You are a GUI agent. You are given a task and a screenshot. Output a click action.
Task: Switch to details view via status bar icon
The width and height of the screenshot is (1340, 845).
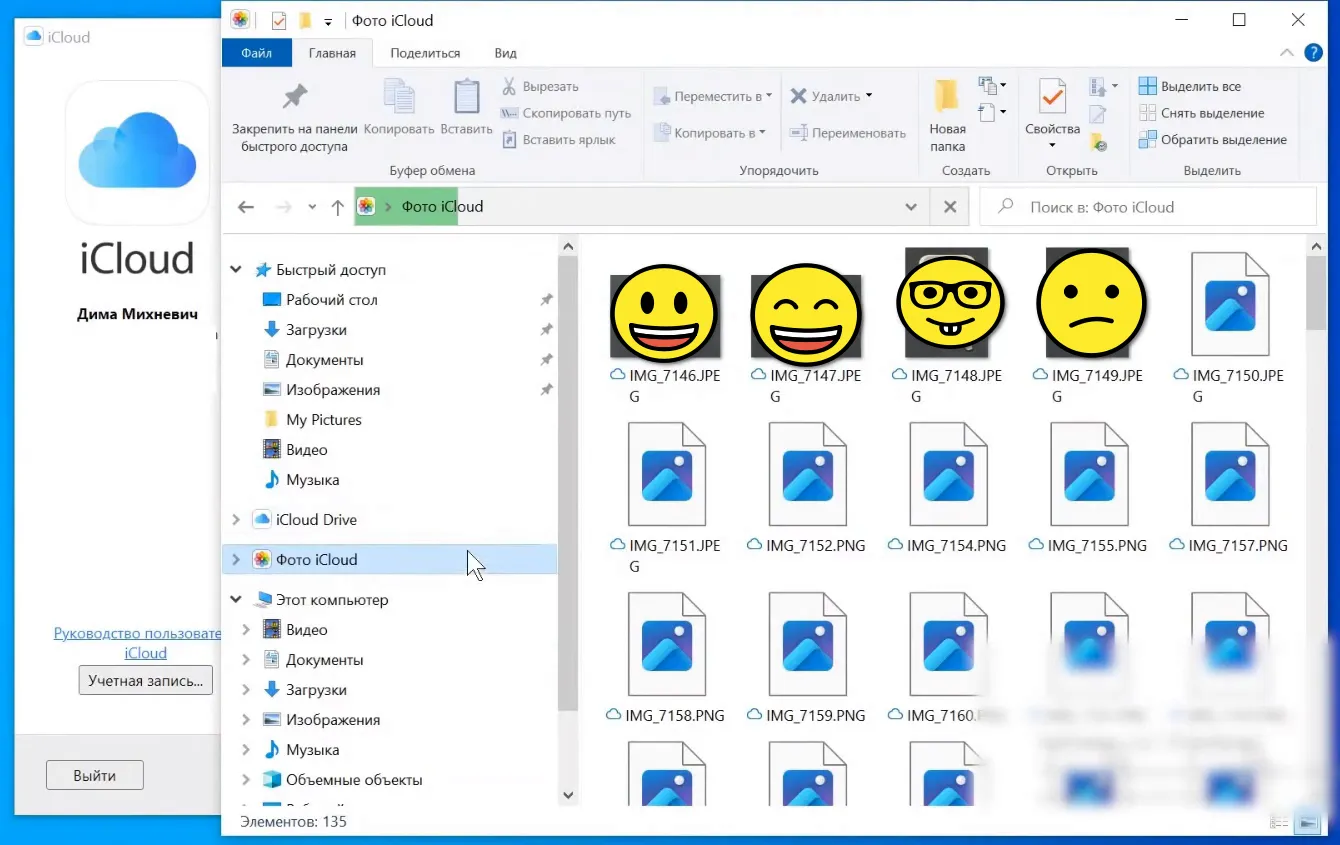pyautogui.click(x=1278, y=822)
